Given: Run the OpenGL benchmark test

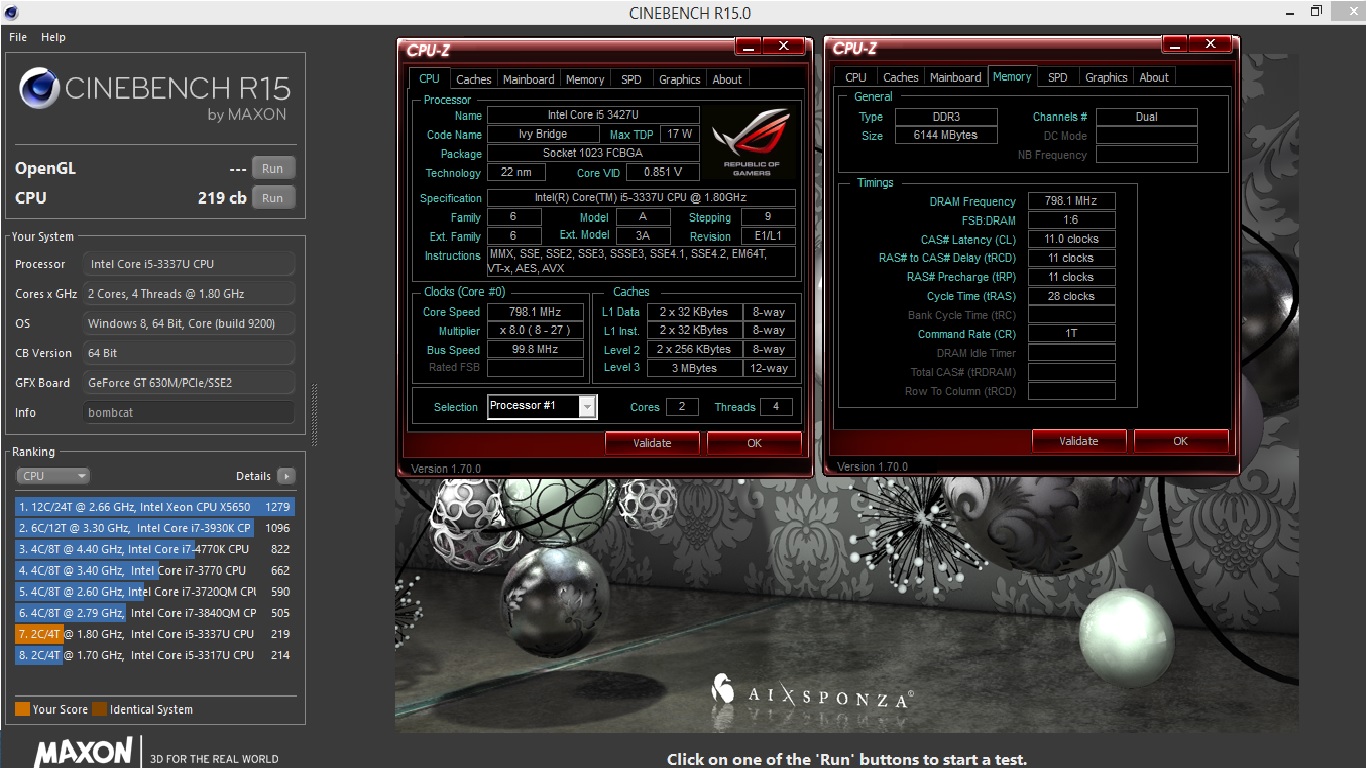Looking at the screenshot, I should 273,169.
